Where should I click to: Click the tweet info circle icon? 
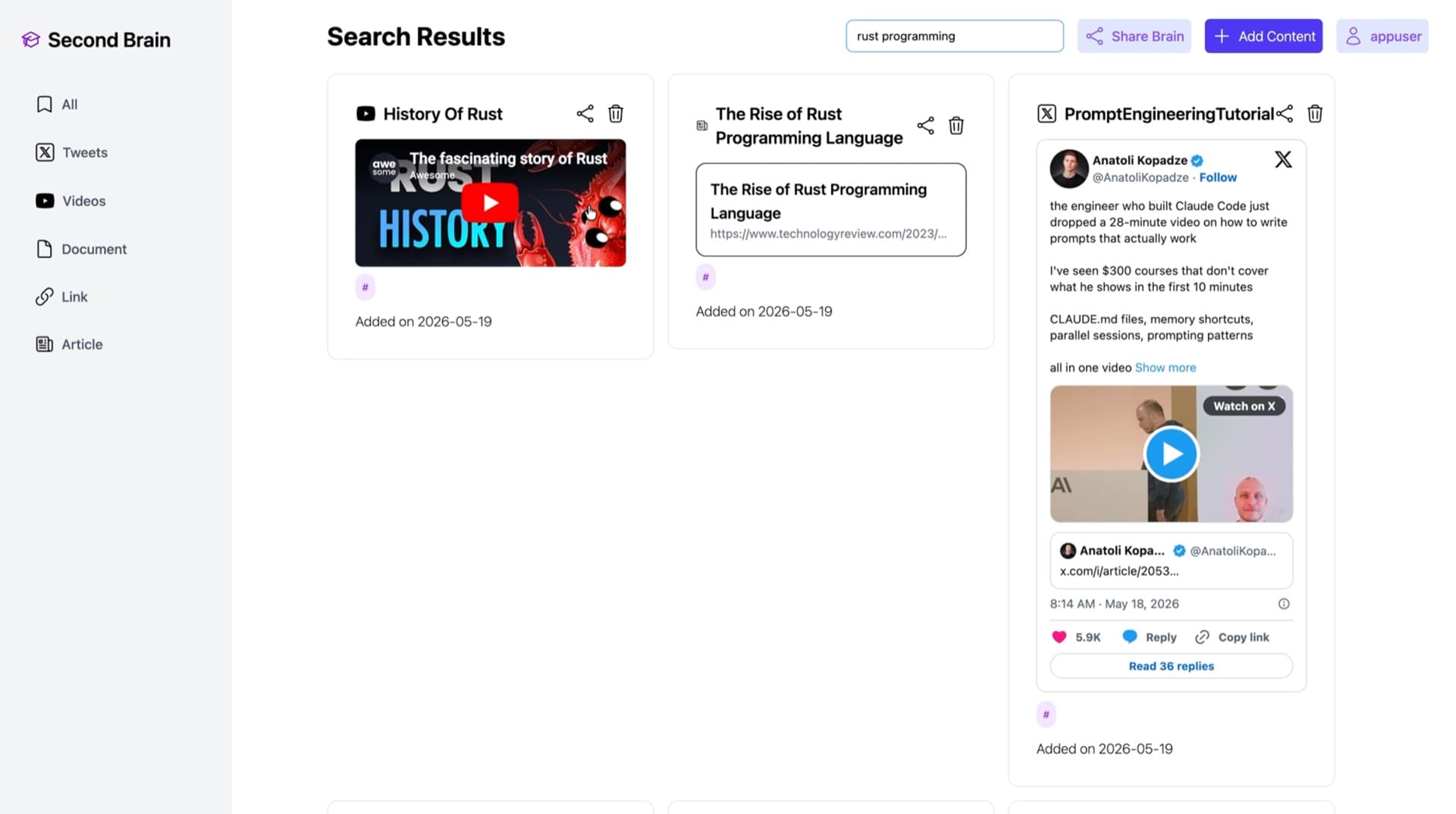[1284, 604]
